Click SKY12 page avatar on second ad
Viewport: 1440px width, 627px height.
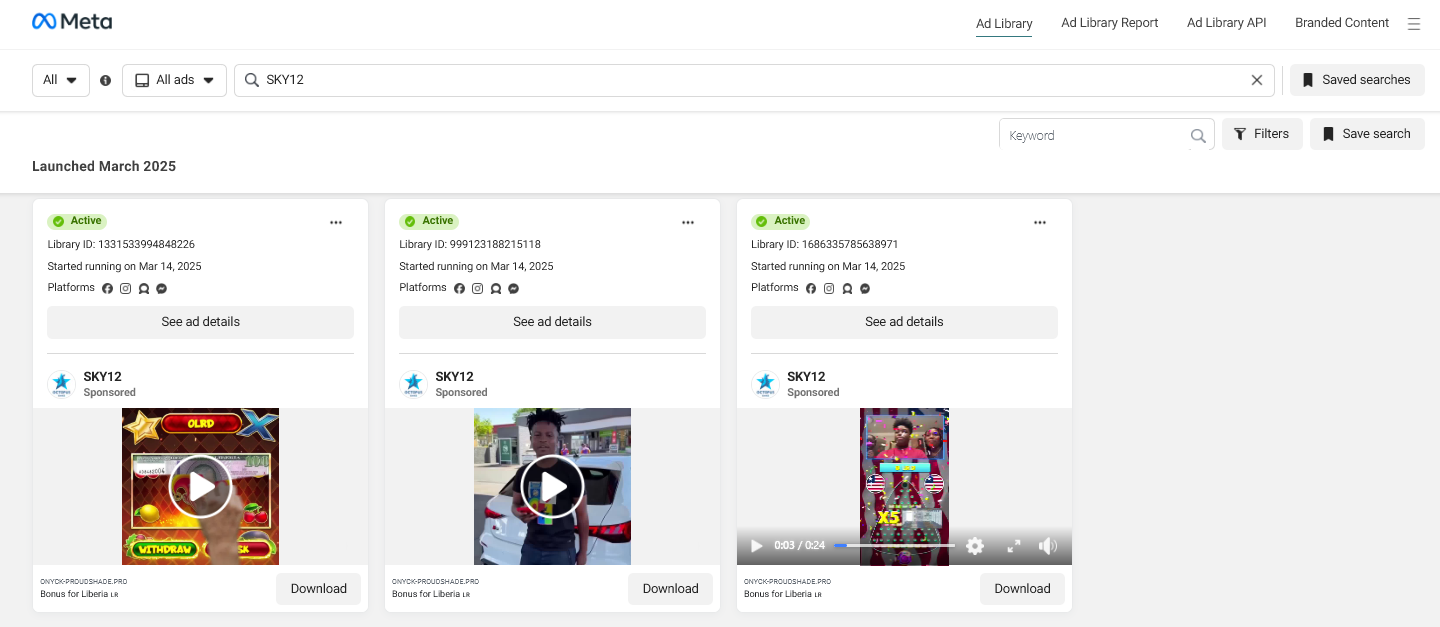point(414,384)
